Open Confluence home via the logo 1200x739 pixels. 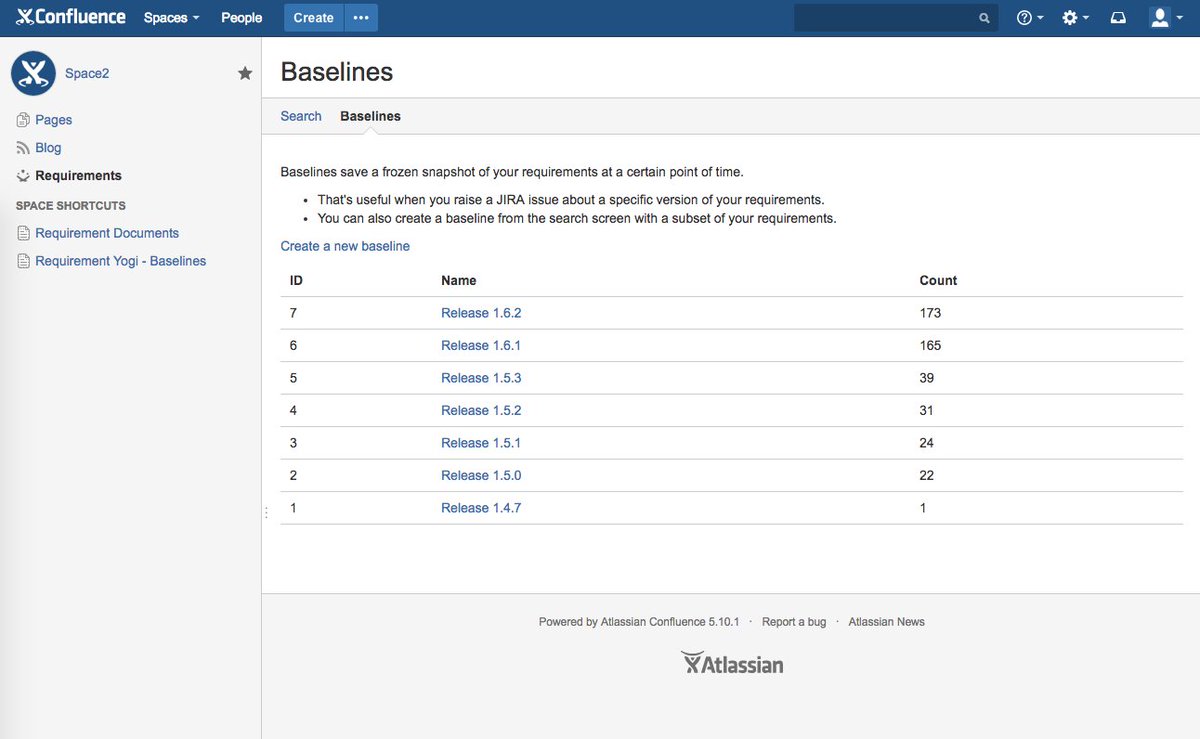tap(68, 16)
